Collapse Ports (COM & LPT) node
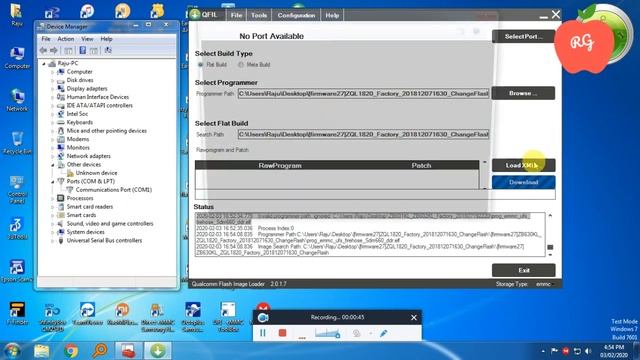 coord(52,182)
